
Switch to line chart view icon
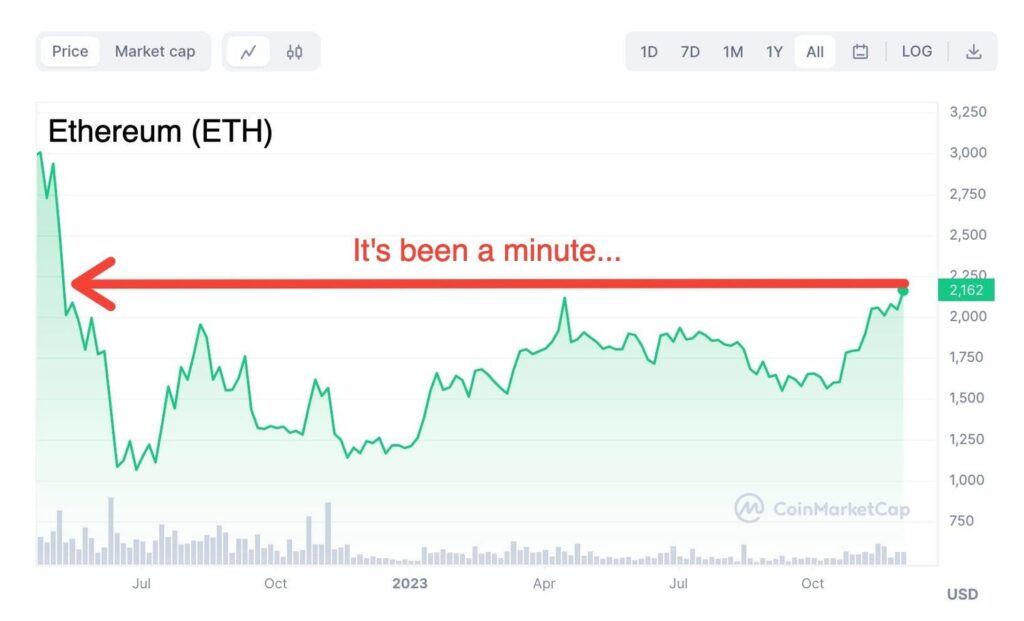pyautogui.click(x=248, y=52)
